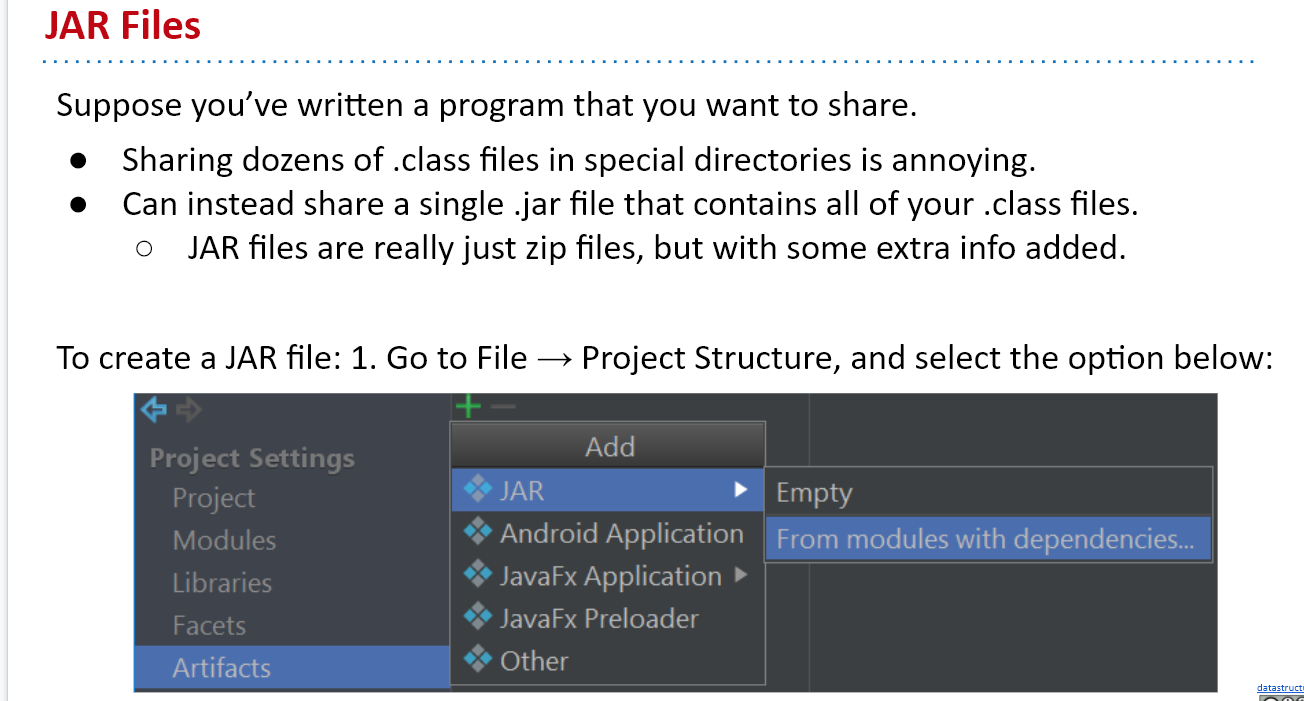Image resolution: width=1304 pixels, height=701 pixels.
Task: Click the Android Application diamond icon
Action: point(479,532)
